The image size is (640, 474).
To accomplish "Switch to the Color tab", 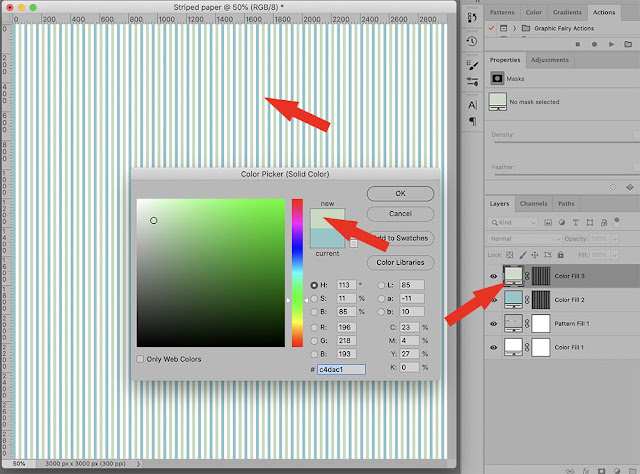I will [533, 12].
